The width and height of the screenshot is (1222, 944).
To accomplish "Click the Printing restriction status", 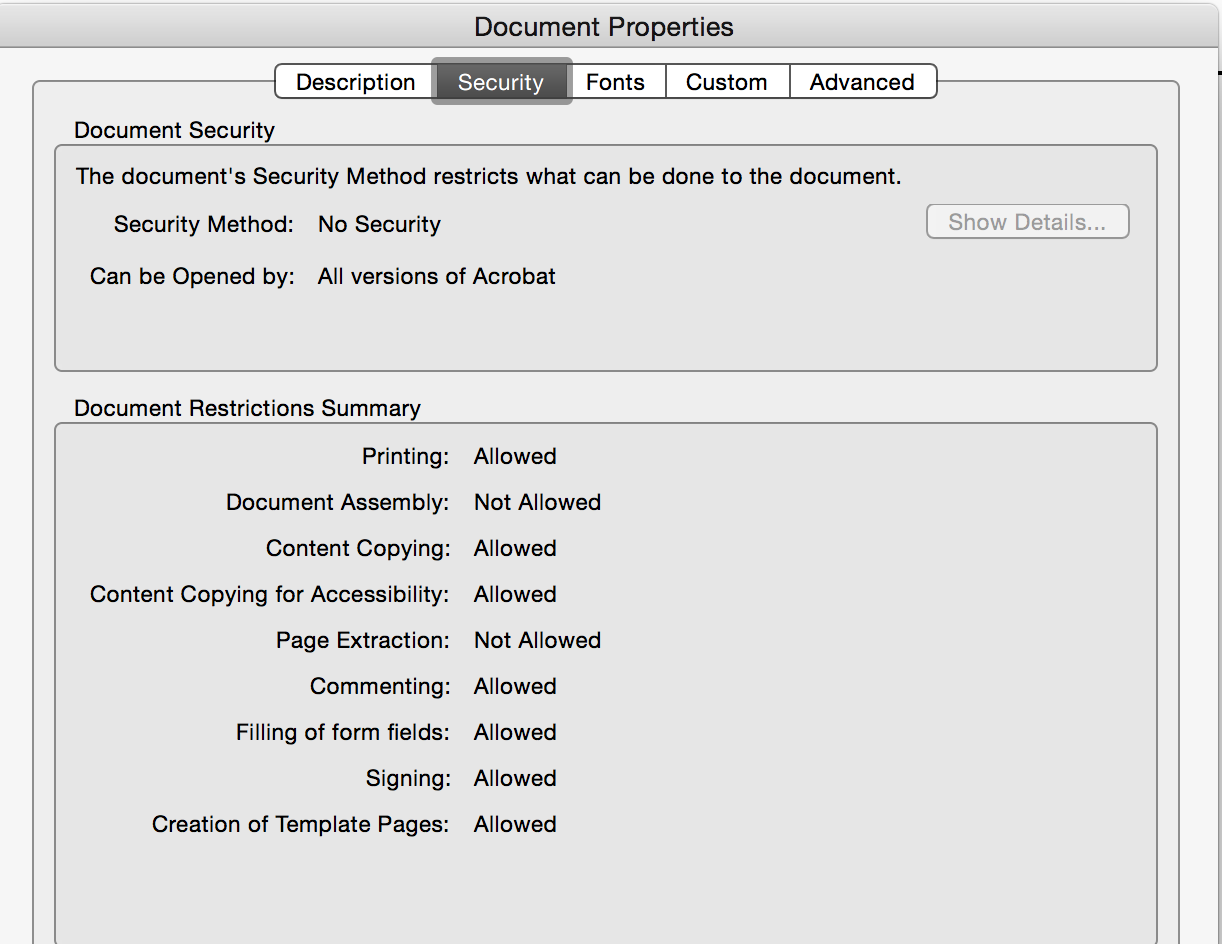I will tap(515, 456).
